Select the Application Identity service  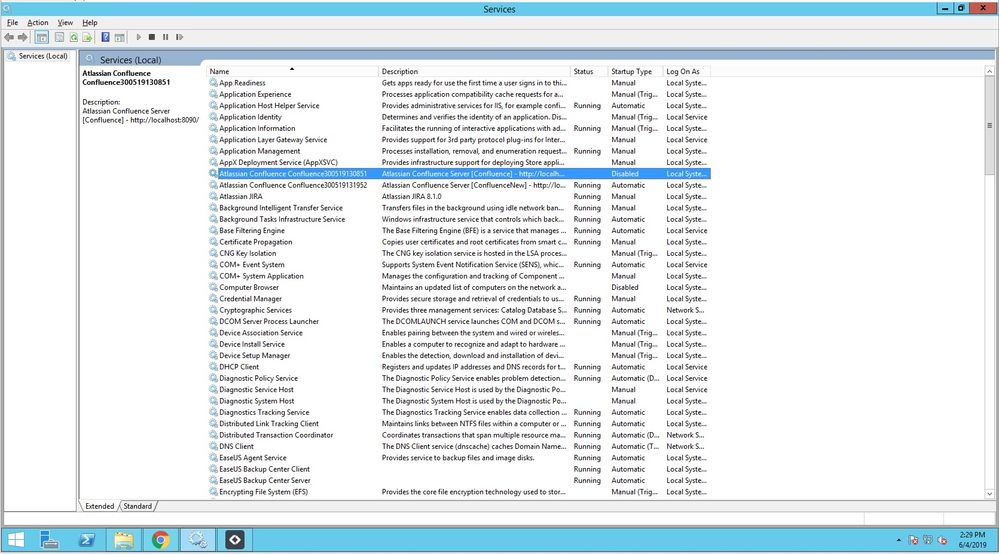[x=459, y=117]
